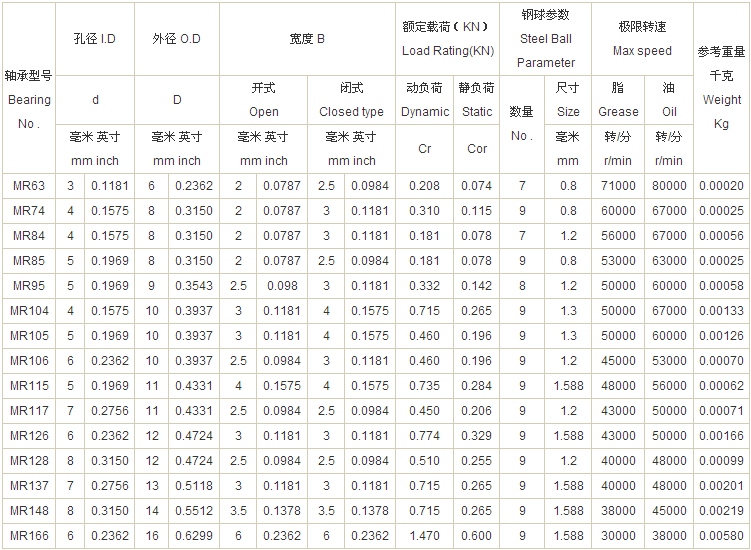The height and width of the screenshot is (550, 751).
Task: Click grease speed 30000 for MR166
Action: coord(618,536)
